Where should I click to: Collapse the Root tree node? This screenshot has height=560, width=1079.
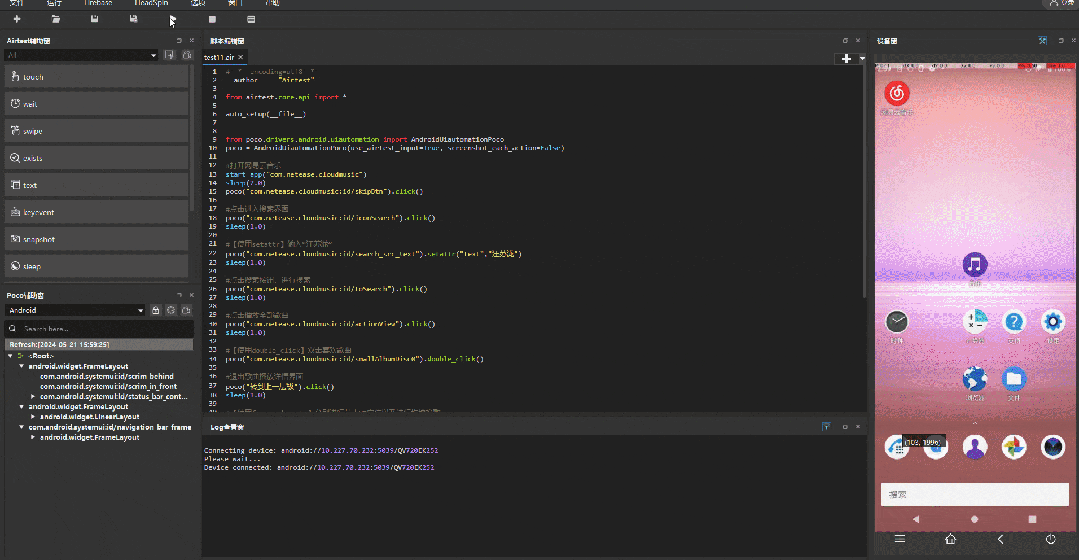tap(10, 355)
